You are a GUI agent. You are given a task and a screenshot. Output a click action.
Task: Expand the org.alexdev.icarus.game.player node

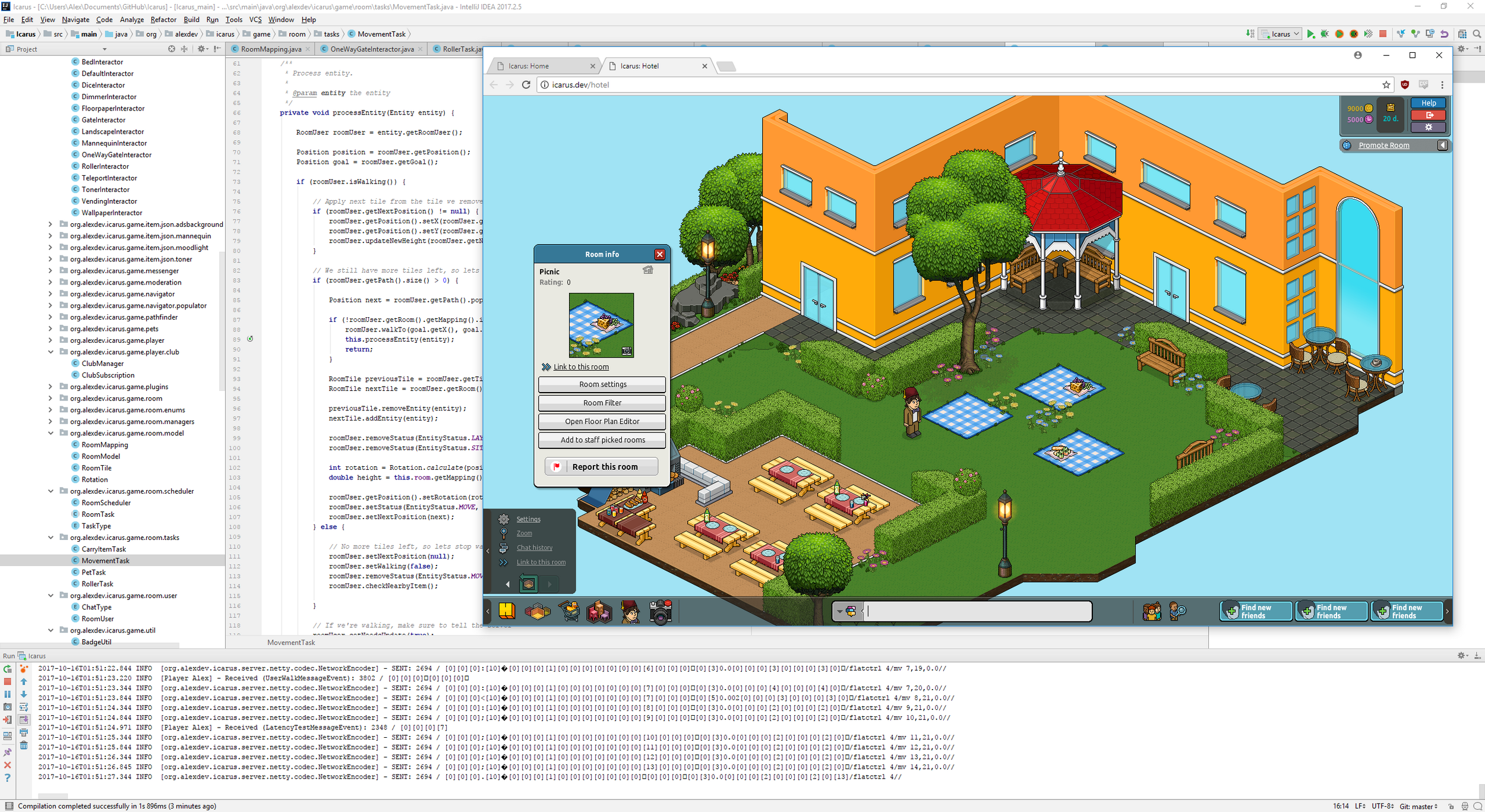55,339
